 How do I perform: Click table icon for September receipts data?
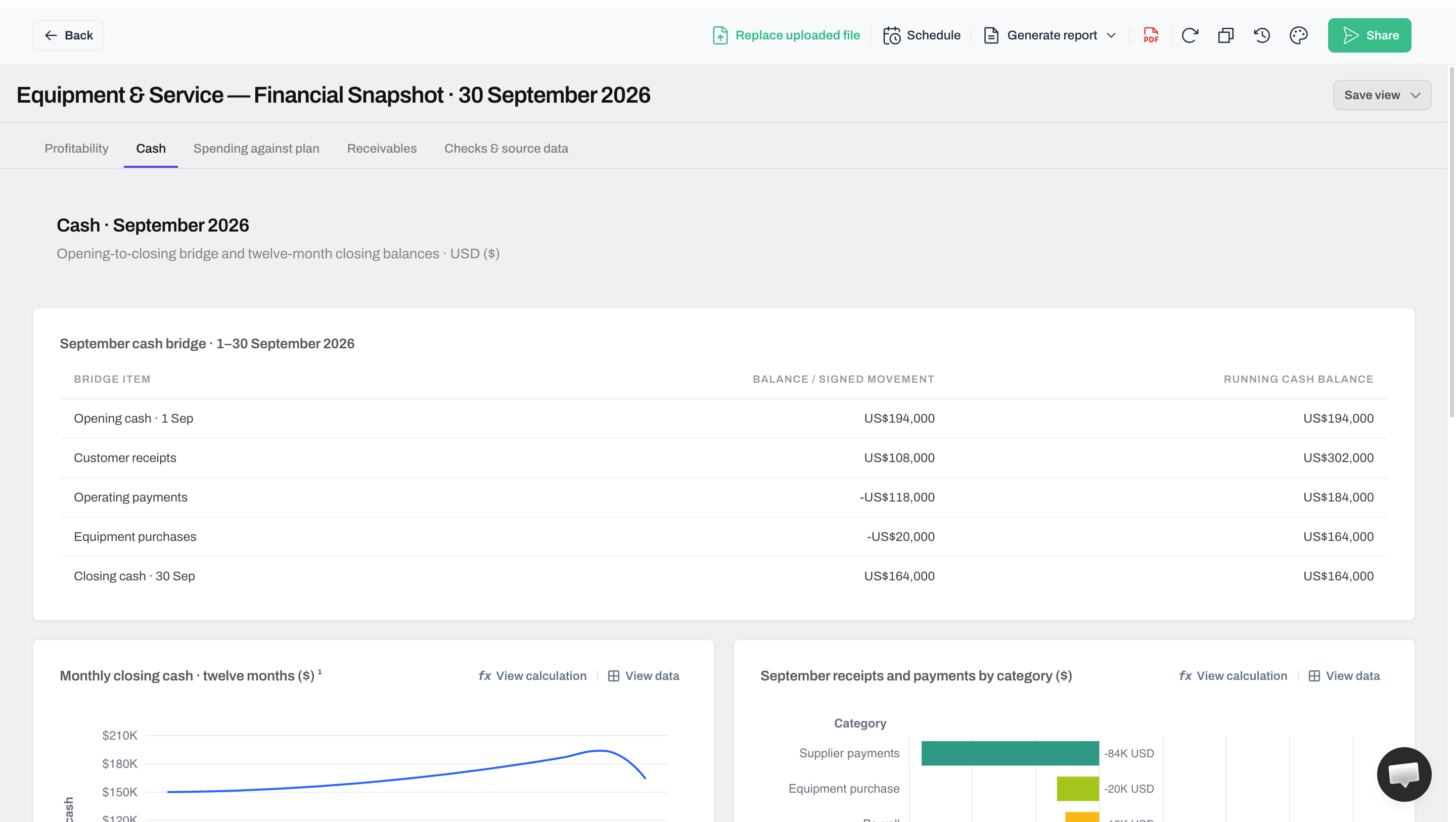click(x=1314, y=675)
